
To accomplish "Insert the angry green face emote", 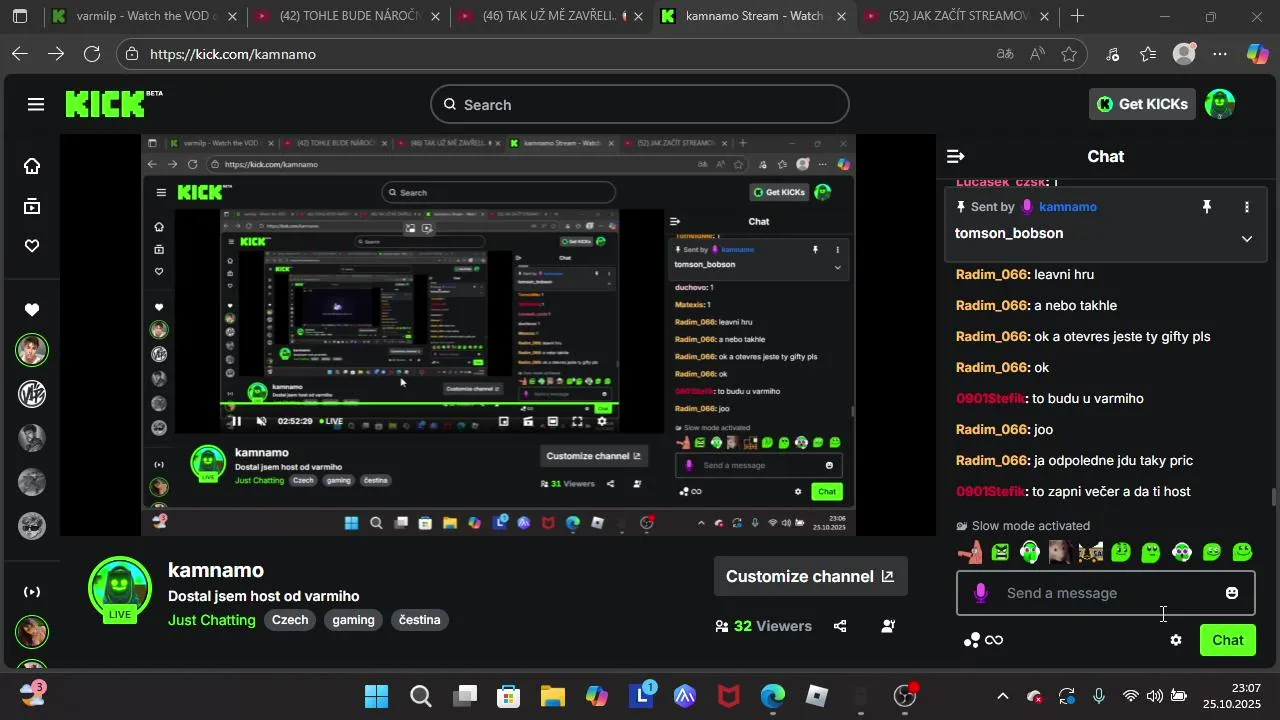I will [1000, 552].
